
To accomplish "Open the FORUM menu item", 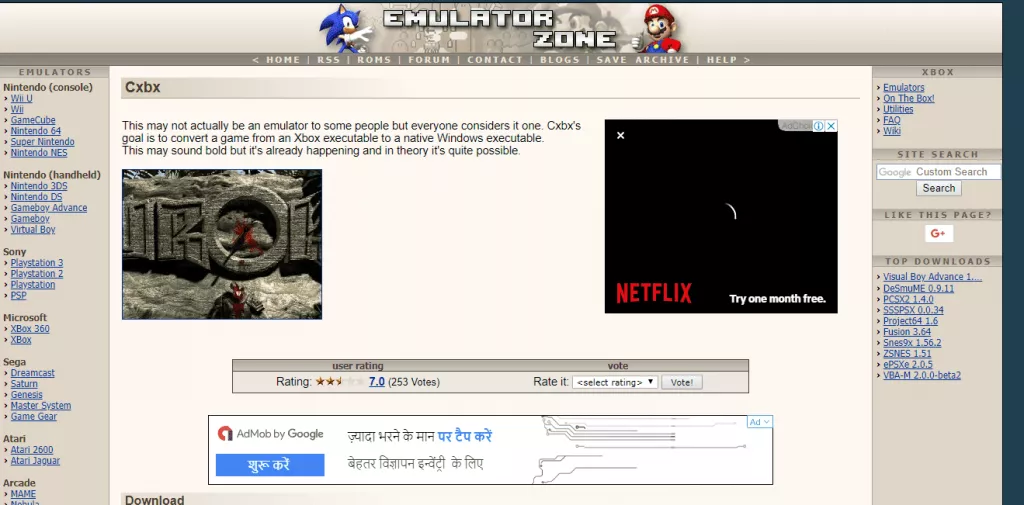I will [x=429, y=59].
